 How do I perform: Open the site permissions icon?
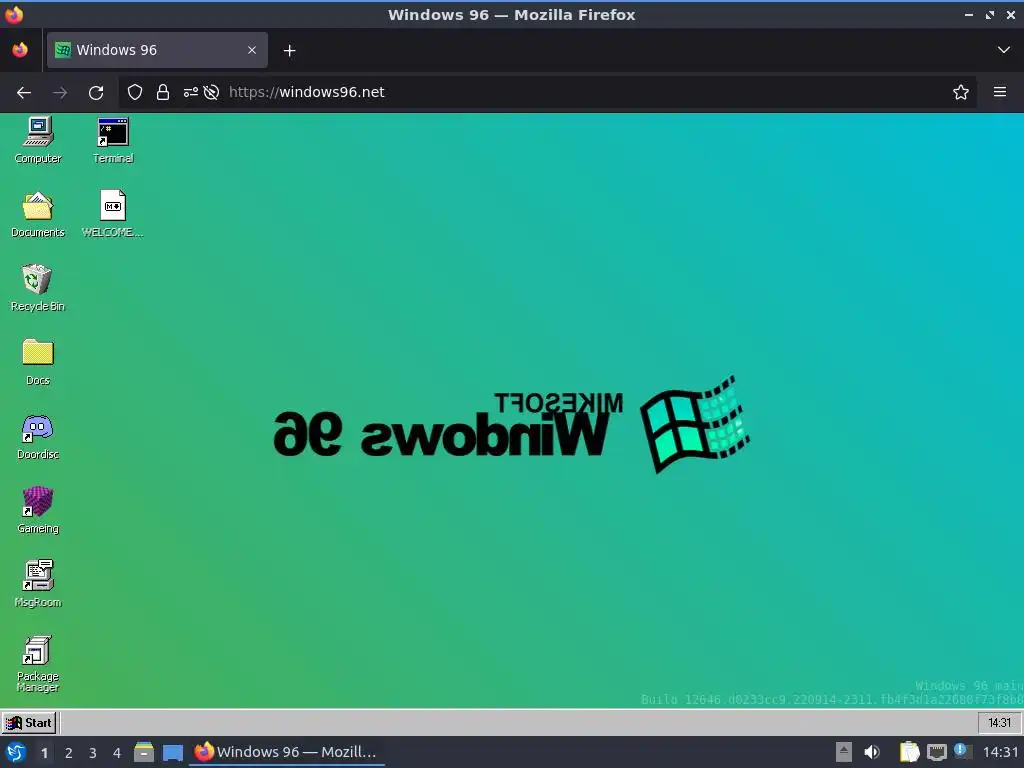click(191, 92)
